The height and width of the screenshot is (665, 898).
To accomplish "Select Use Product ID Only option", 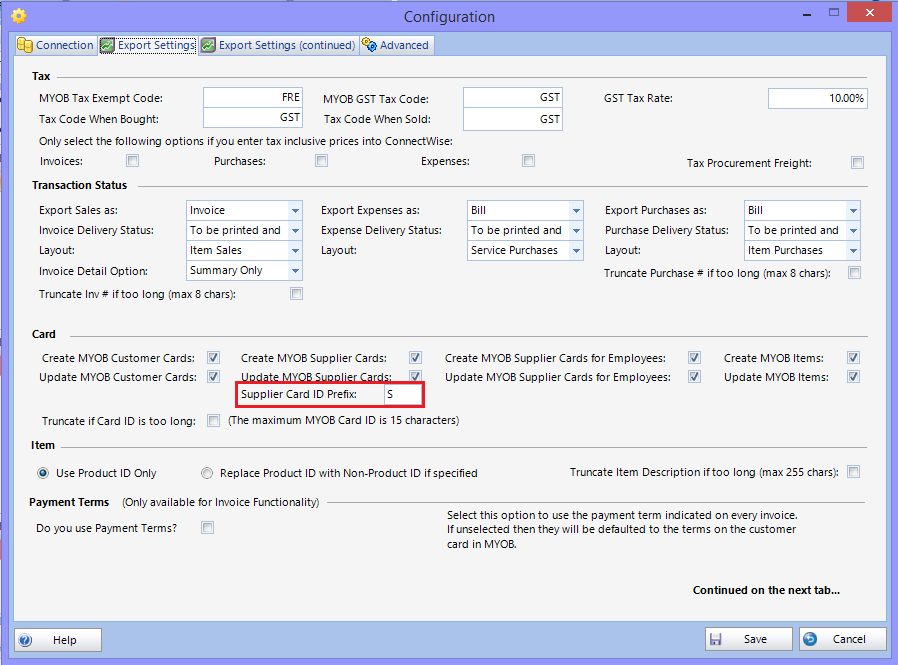I will click(42, 473).
